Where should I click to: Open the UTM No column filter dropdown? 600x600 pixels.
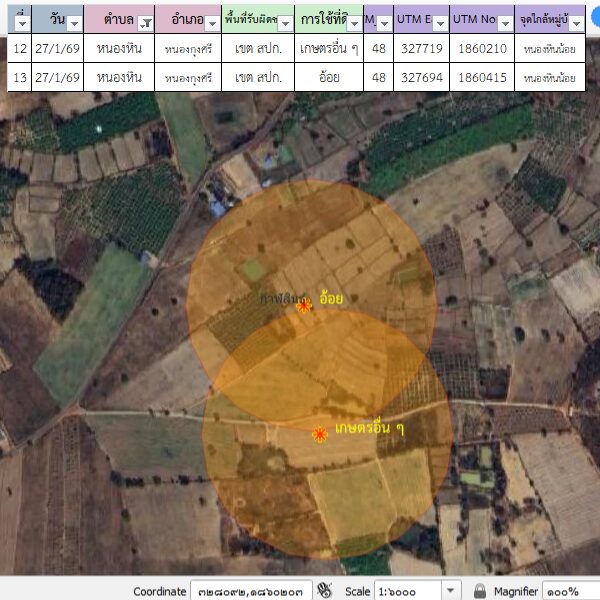[x=505, y=22]
